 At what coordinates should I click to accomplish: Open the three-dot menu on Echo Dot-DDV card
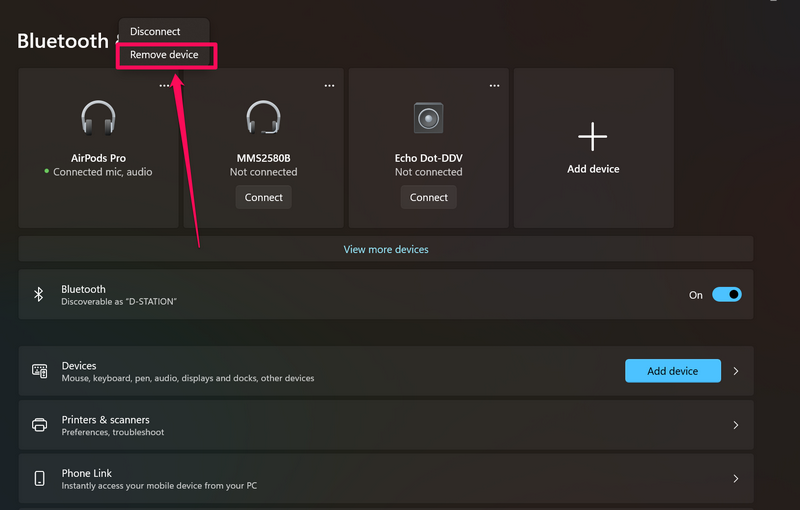494,86
